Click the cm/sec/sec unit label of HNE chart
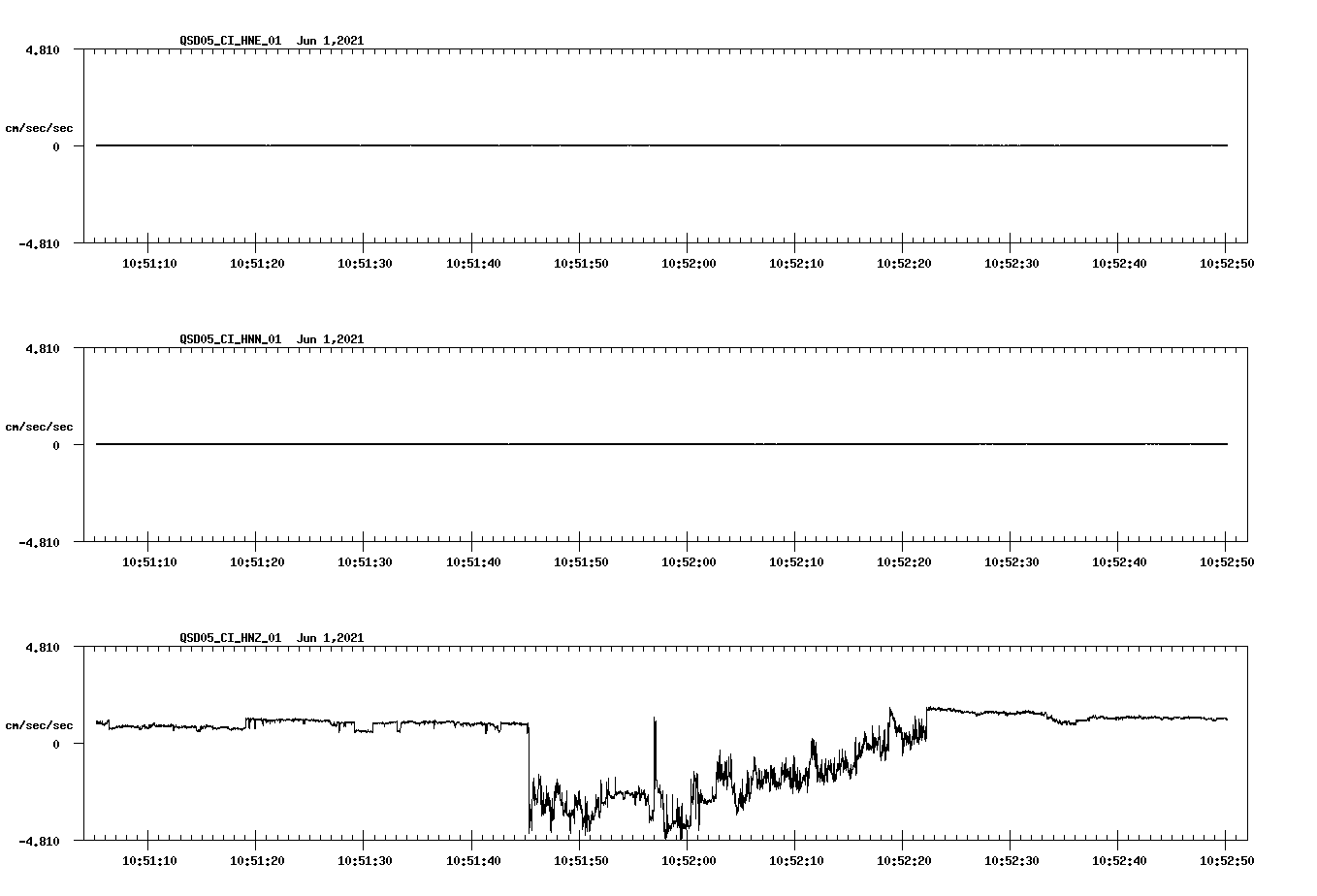Screen dimensions: 1317x896 pyautogui.click(x=39, y=128)
